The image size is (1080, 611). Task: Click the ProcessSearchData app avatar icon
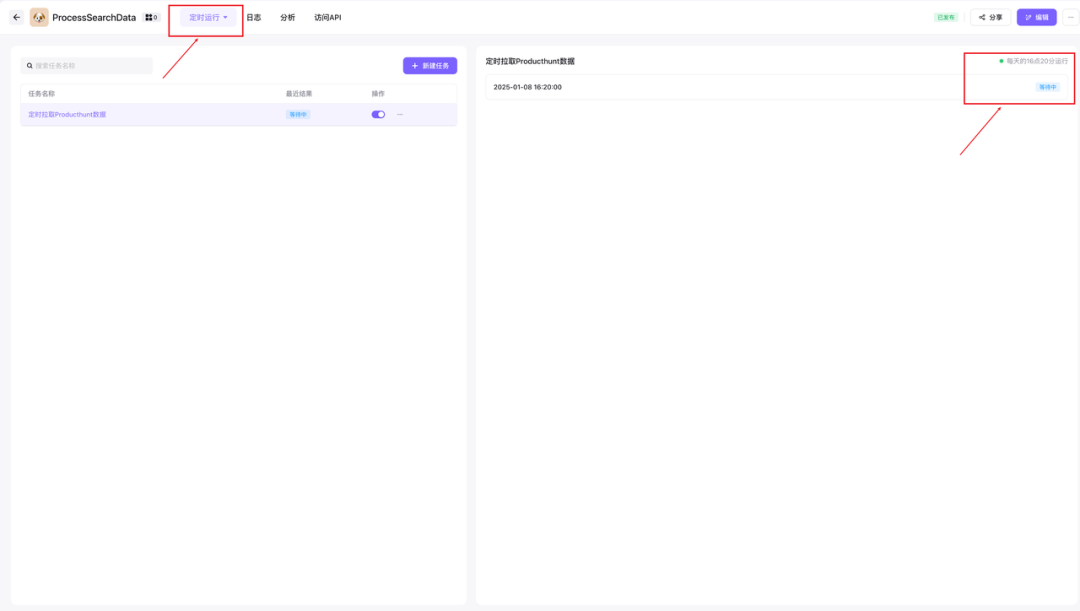39,17
